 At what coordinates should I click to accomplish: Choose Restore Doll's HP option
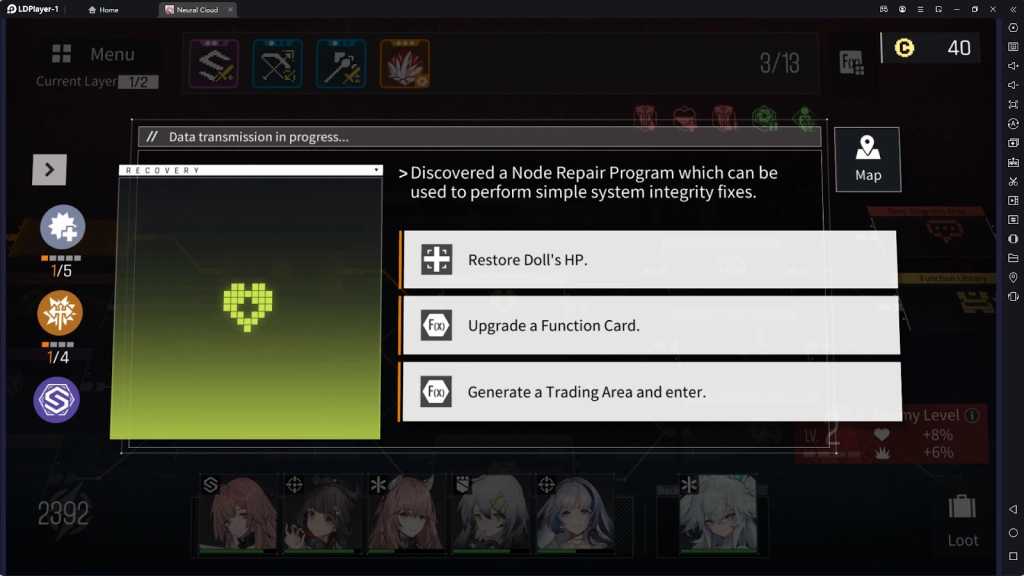650,259
